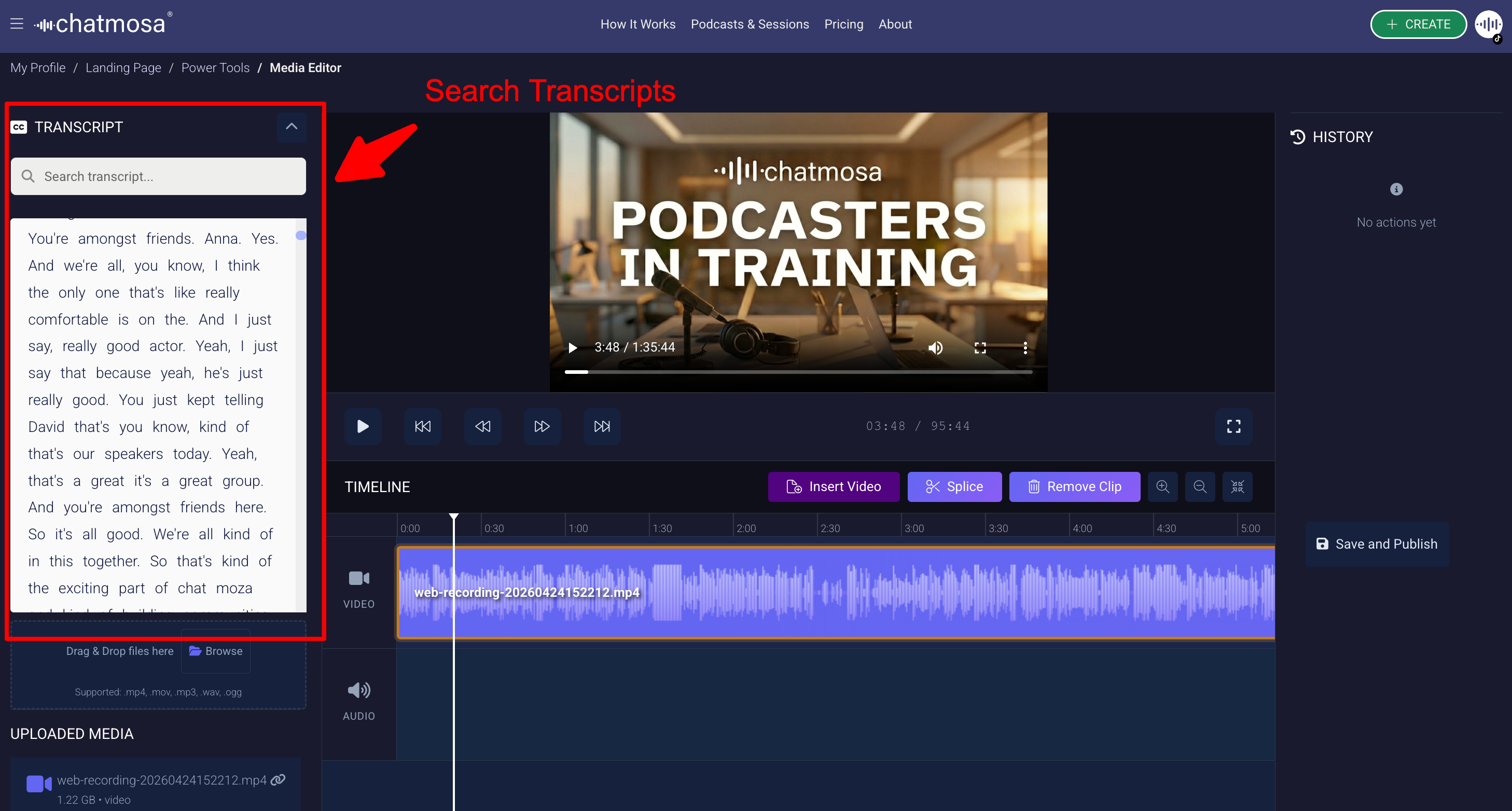Viewport: 1512px width, 811px height.
Task: Click the Remove Clip button
Action: 1075,486
